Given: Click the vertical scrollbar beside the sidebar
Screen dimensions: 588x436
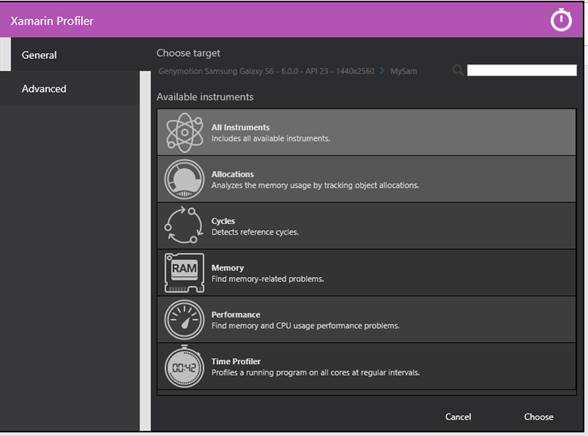Looking at the screenshot, I should click(x=145, y=250).
